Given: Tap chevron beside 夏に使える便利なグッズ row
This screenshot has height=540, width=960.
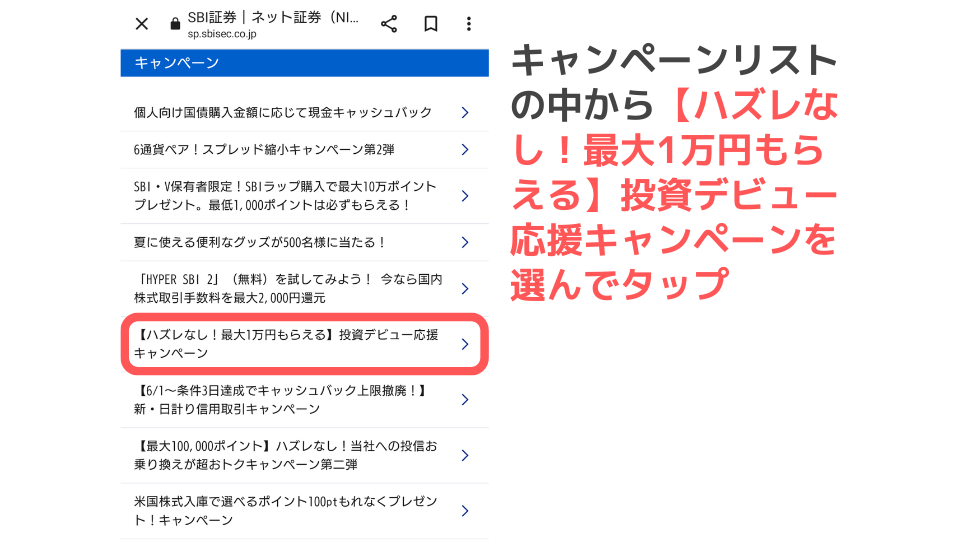Looking at the screenshot, I should pos(465,242).
